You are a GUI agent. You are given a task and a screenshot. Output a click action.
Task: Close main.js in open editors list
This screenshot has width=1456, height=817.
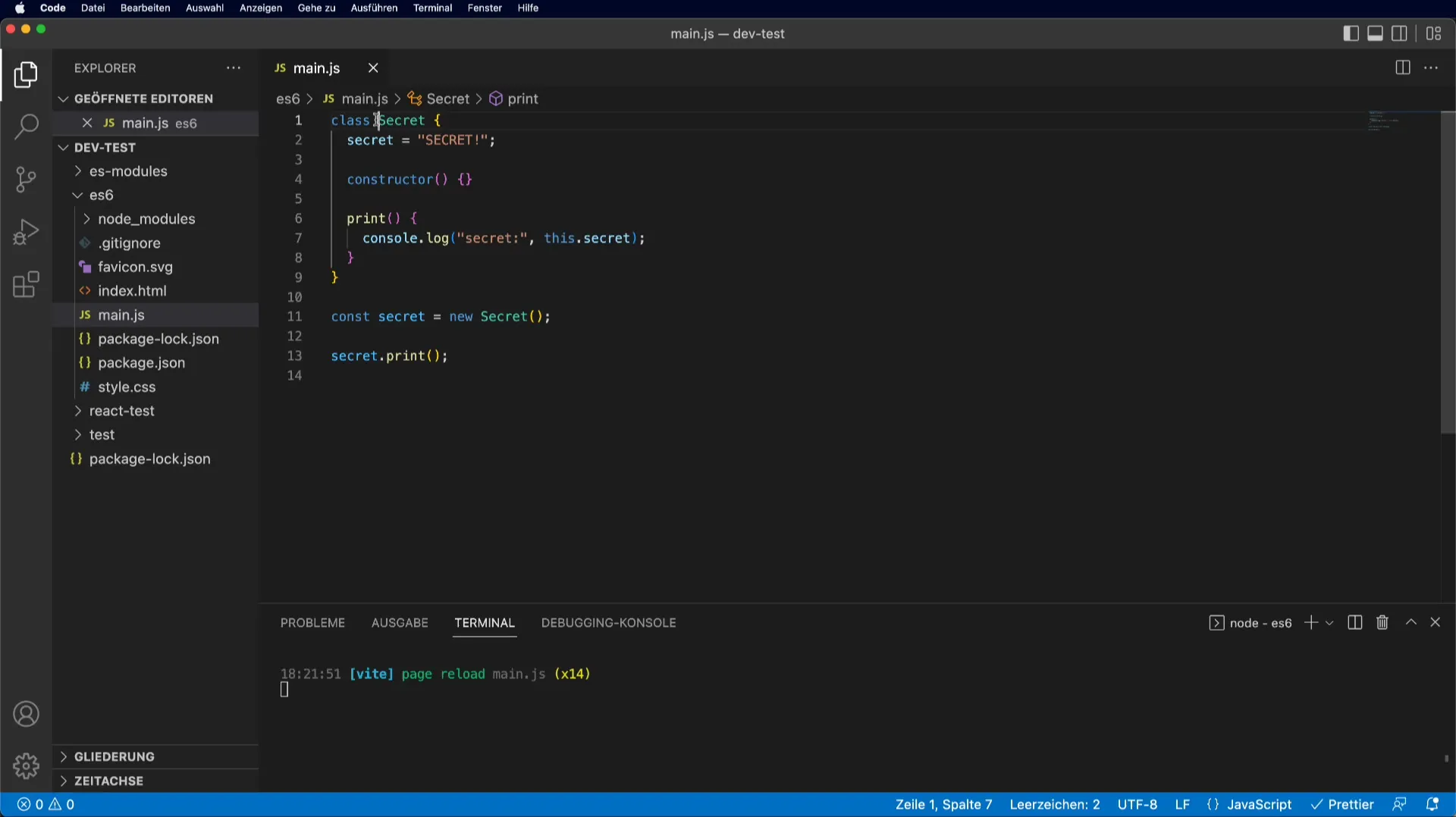point(87,123)
